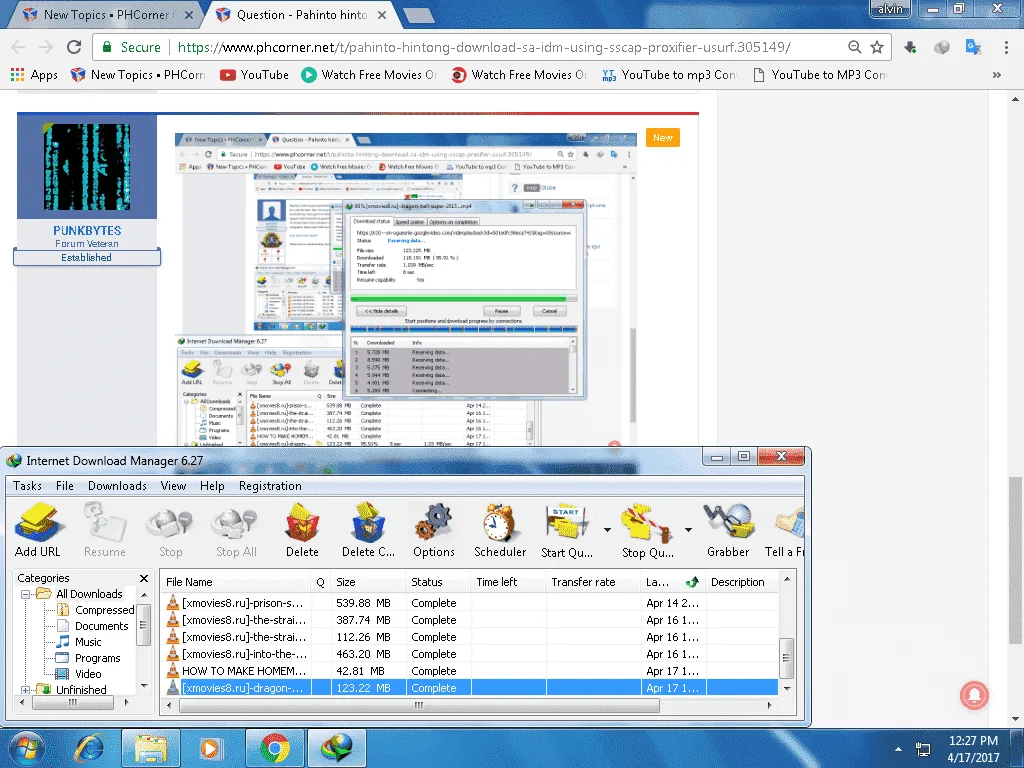Close the Categories panel
The image size is (1024, 768).
[x=144, y=579]
